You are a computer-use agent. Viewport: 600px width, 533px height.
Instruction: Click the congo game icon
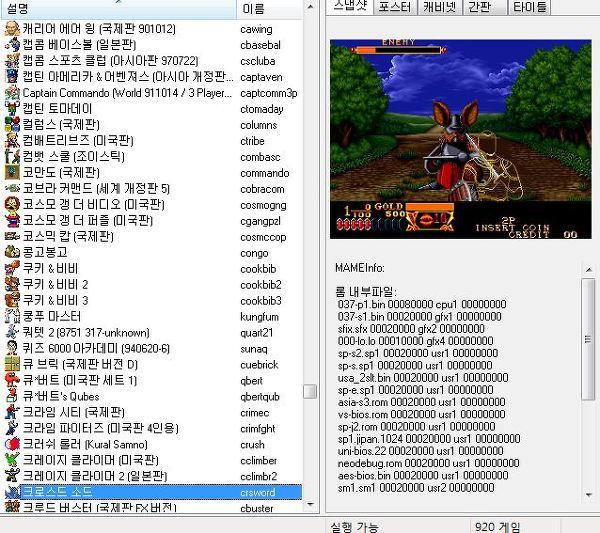coord(12,253)
